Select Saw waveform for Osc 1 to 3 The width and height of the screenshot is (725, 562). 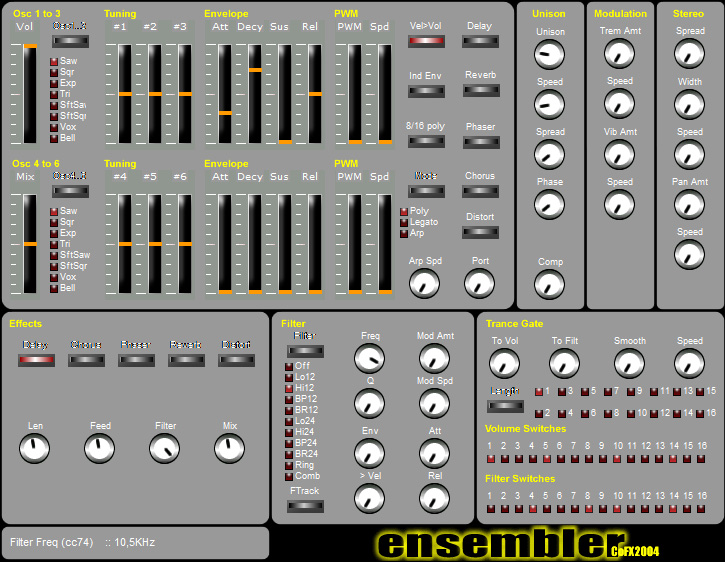tap(54, 62)
